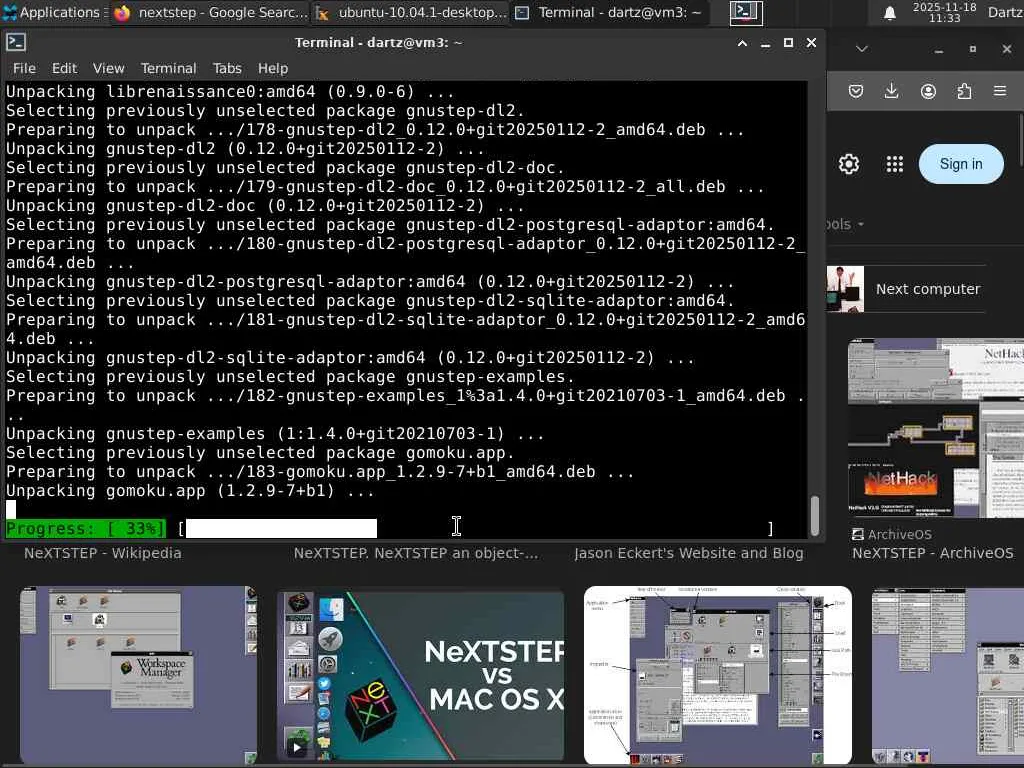This screenshot has height=768, width=1024.
Task: Click the green Progress 33% label
Action: coord(85,528)
